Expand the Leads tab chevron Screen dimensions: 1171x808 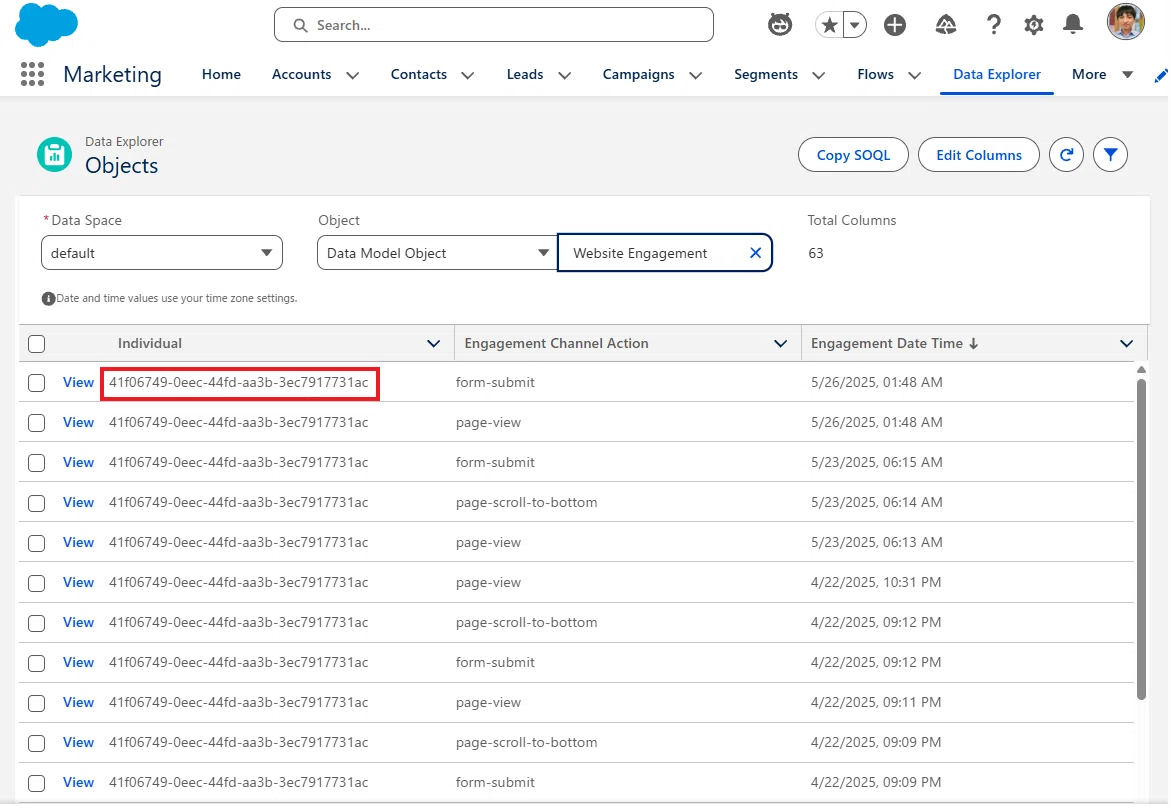(x=565, y=75)
